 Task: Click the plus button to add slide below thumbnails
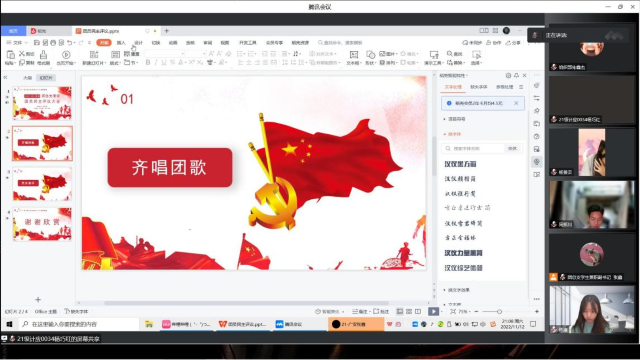(x=38, y=300)
